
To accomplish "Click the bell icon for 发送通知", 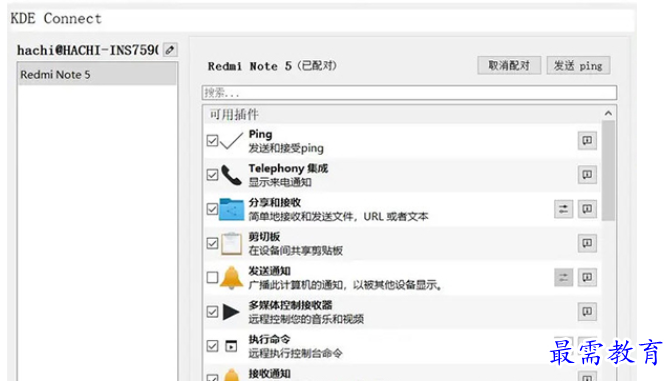I will pyautogui.click(x=232, y=277).
